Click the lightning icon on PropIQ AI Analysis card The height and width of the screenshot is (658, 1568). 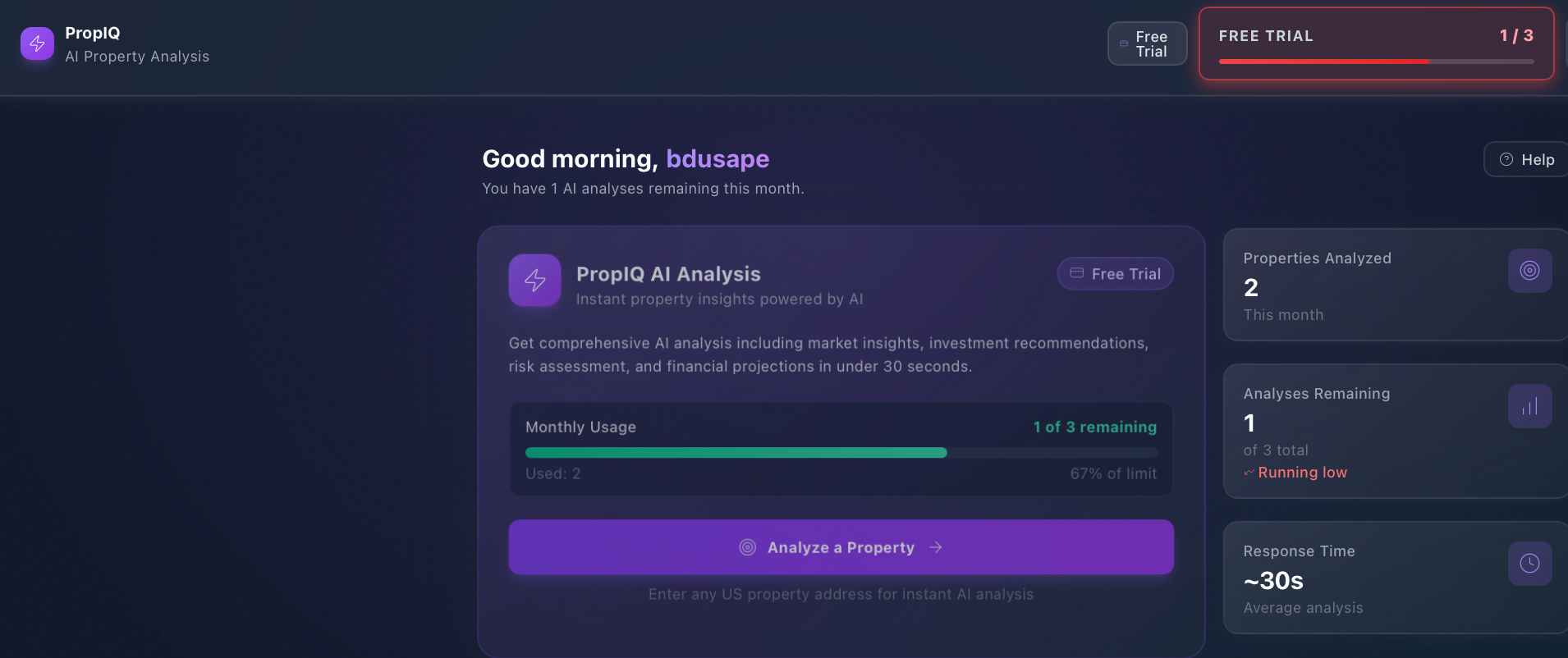(x=534, y=280)
